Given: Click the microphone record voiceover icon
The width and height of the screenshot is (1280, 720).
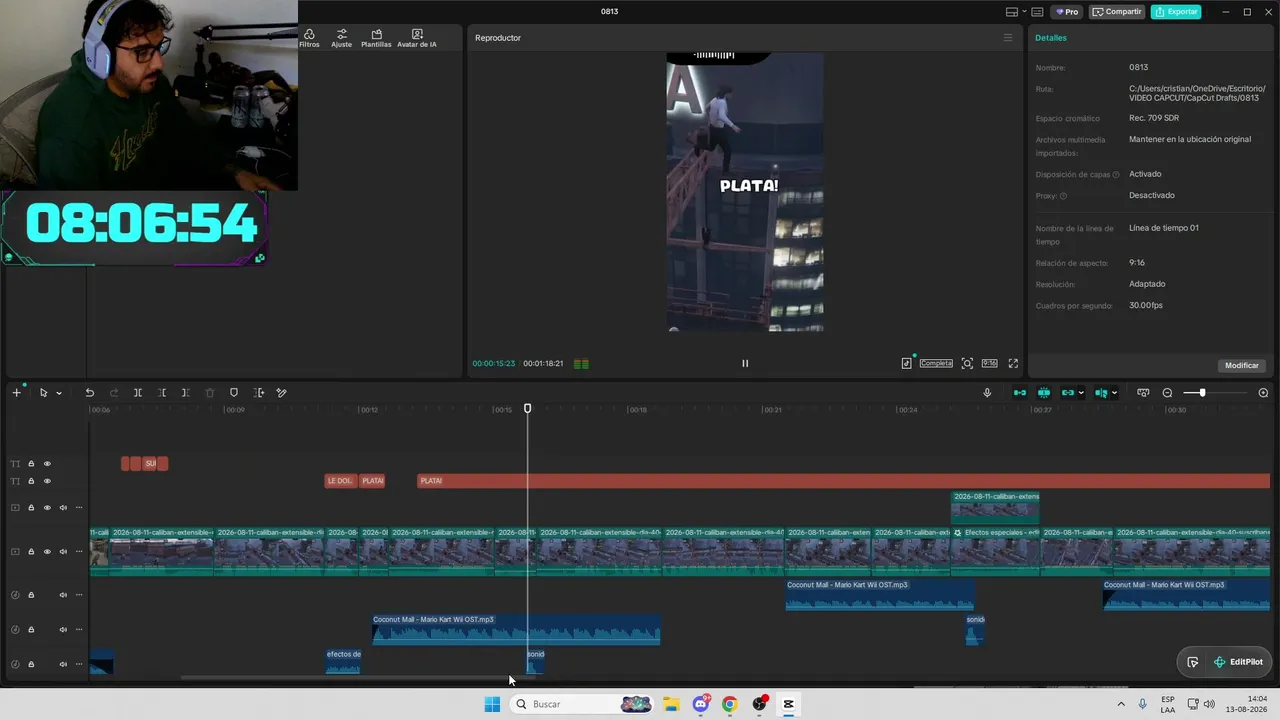Looking at the screenshot, I should 987,393.
